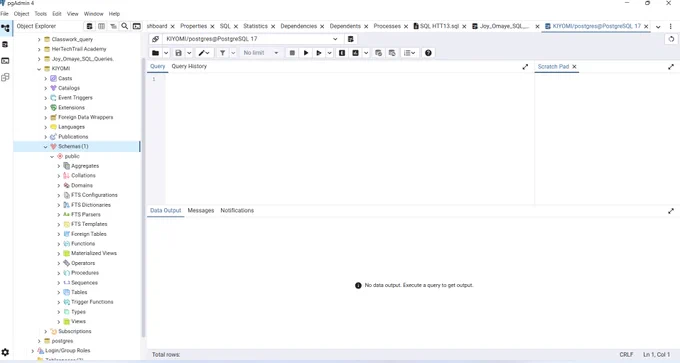Open dropdown arrow next to open-file icon
The height and width of the screenshot is (363, 680).
166,53
